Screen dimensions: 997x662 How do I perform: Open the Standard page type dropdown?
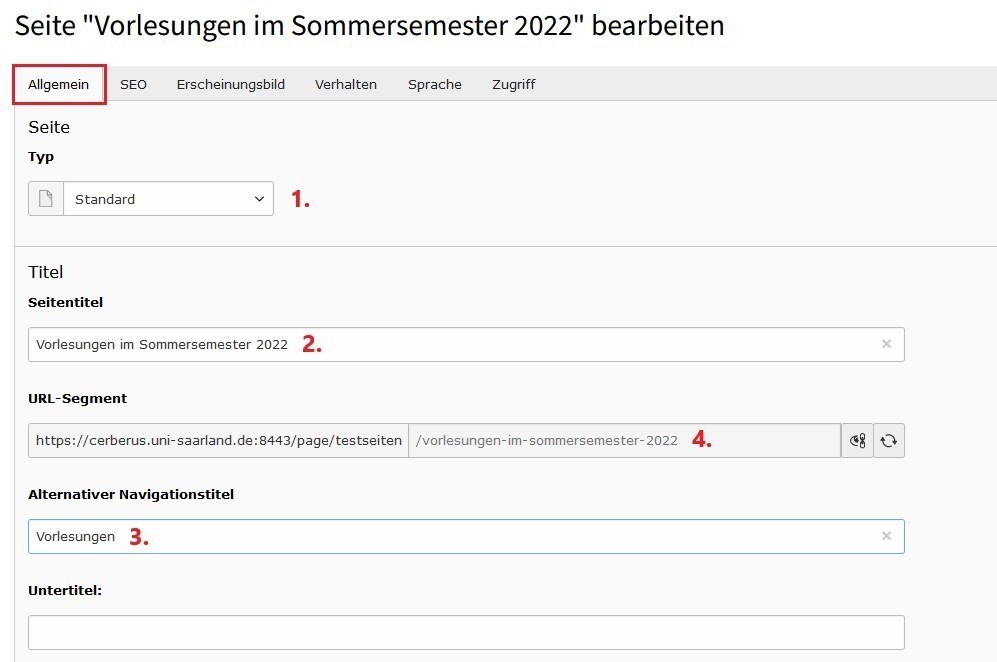coord(168,198)
